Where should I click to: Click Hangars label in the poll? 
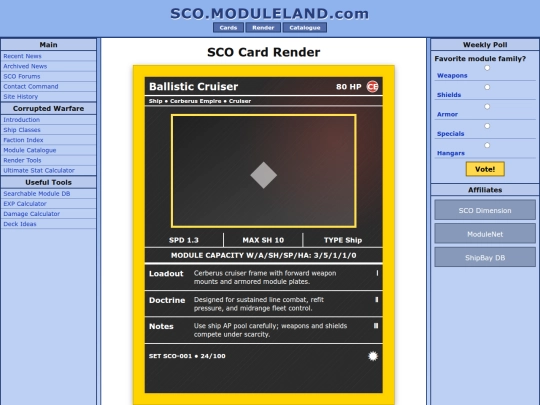[451, 153]
